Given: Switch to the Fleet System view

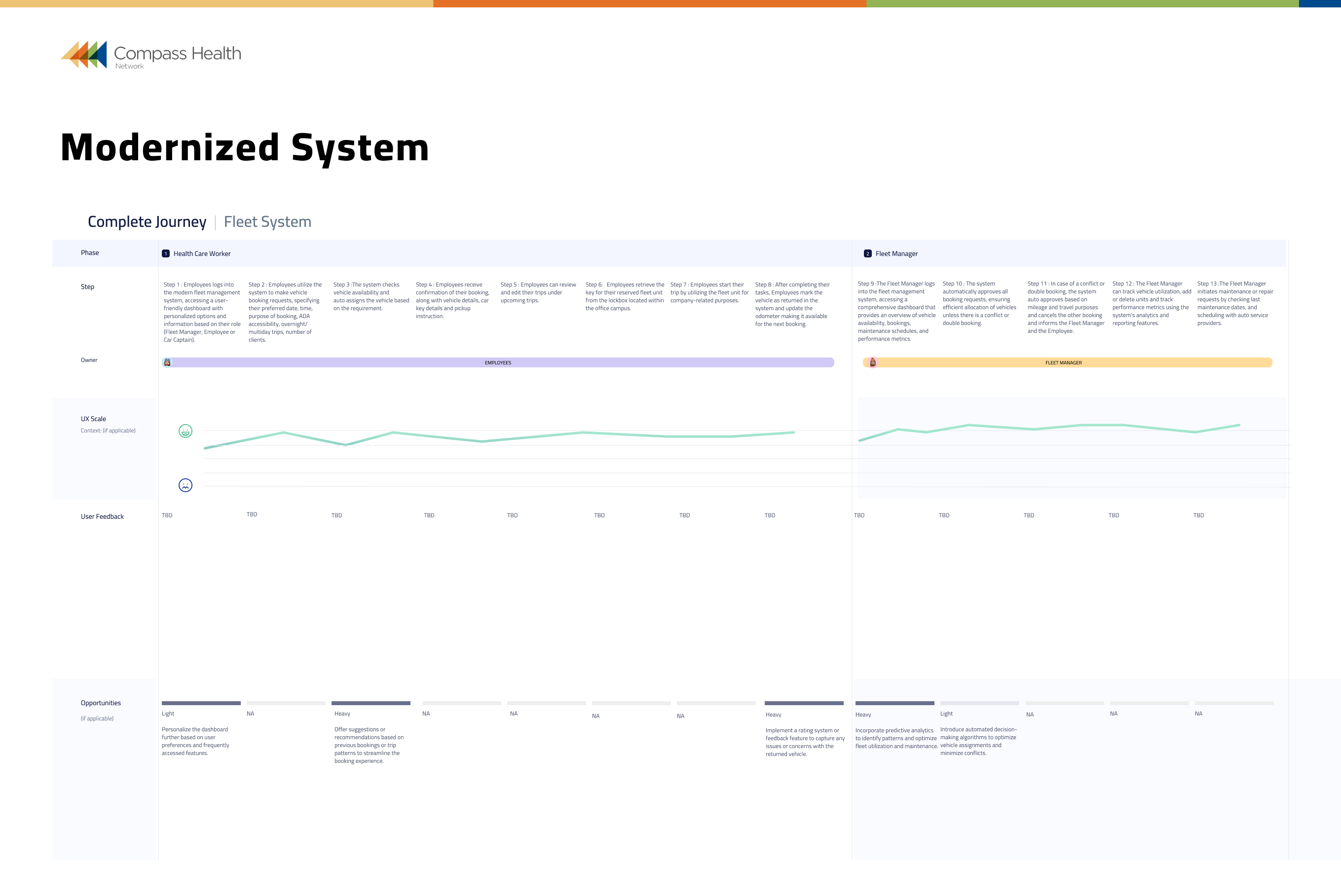Looking at the screenshot, I should [x=267, y=222].
